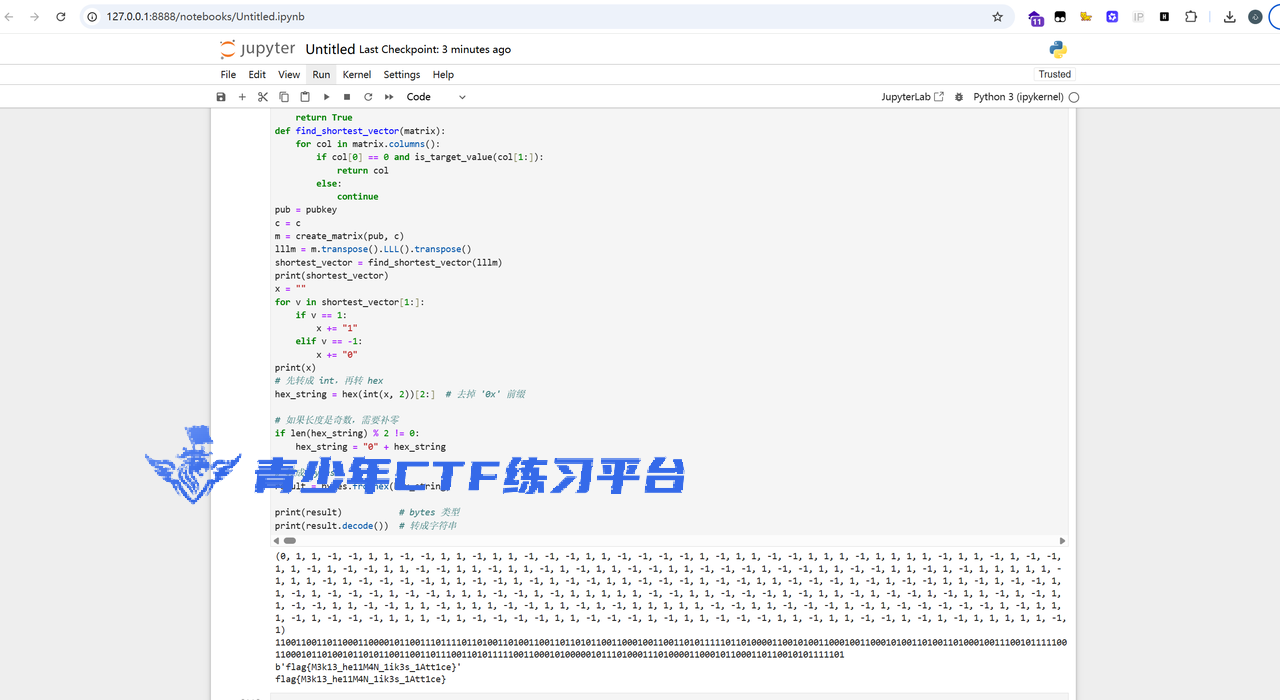Insert a new cell with the plus icon
Viewport: 1280px width, 700px height.
point(242,97)
